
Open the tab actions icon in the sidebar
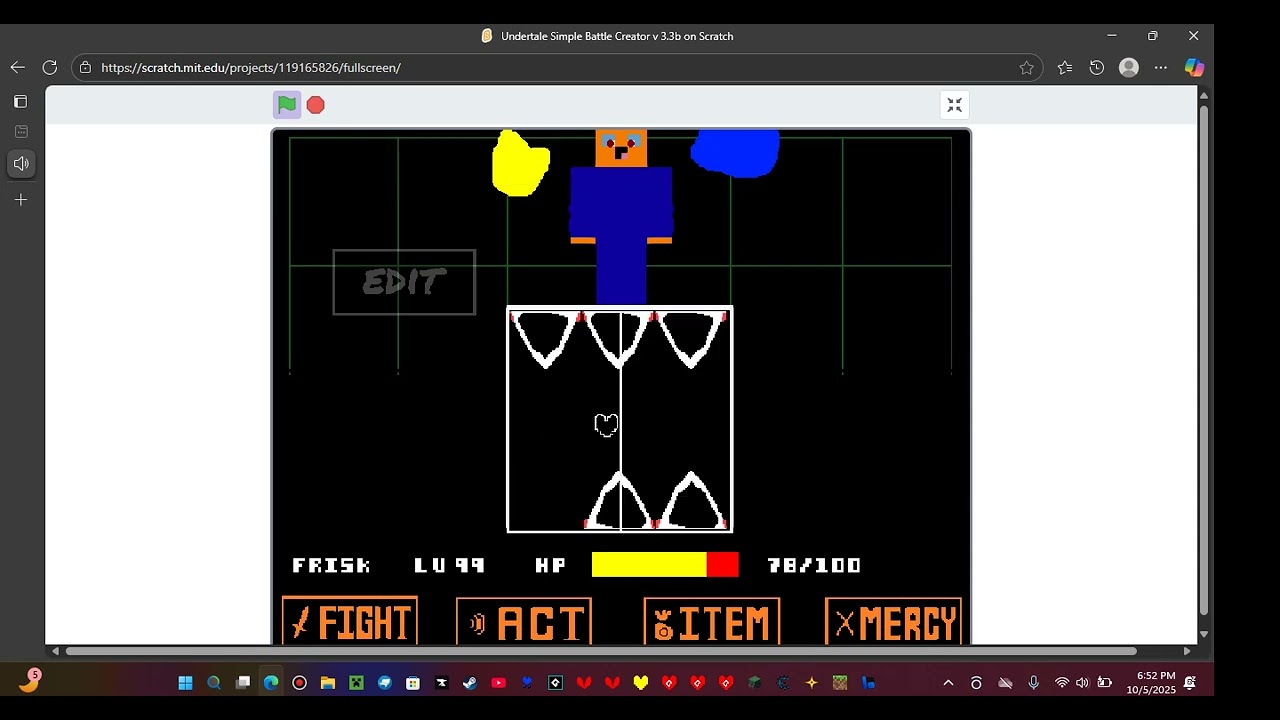[20, 101]
